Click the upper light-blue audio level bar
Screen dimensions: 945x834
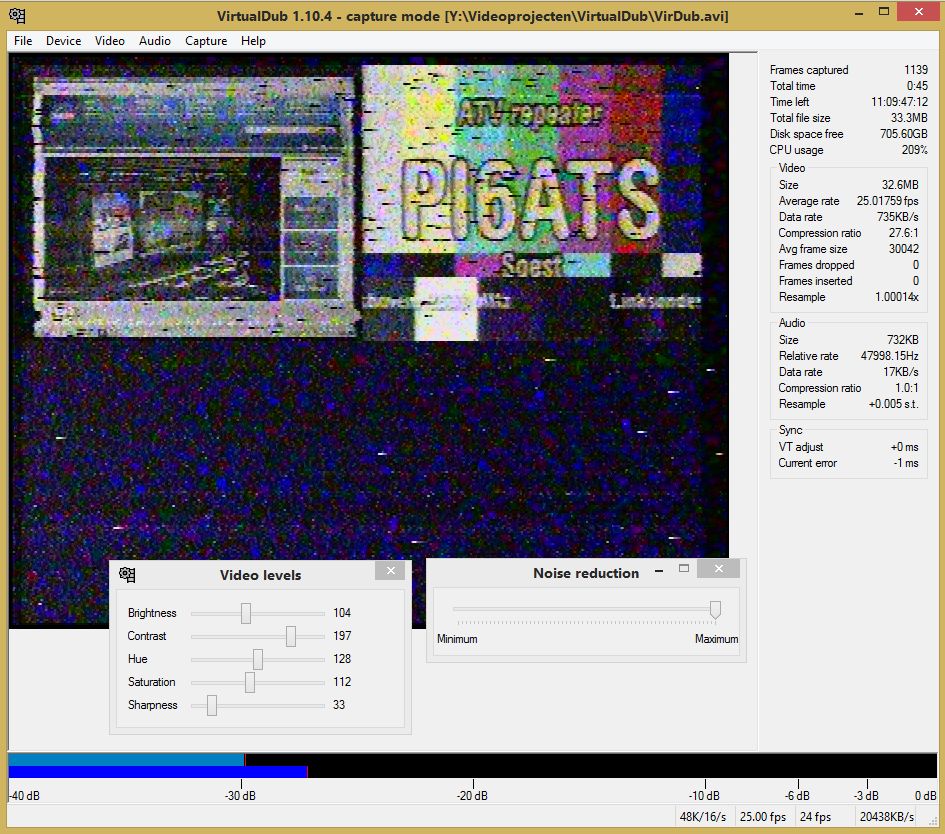[x=127, y=759]
